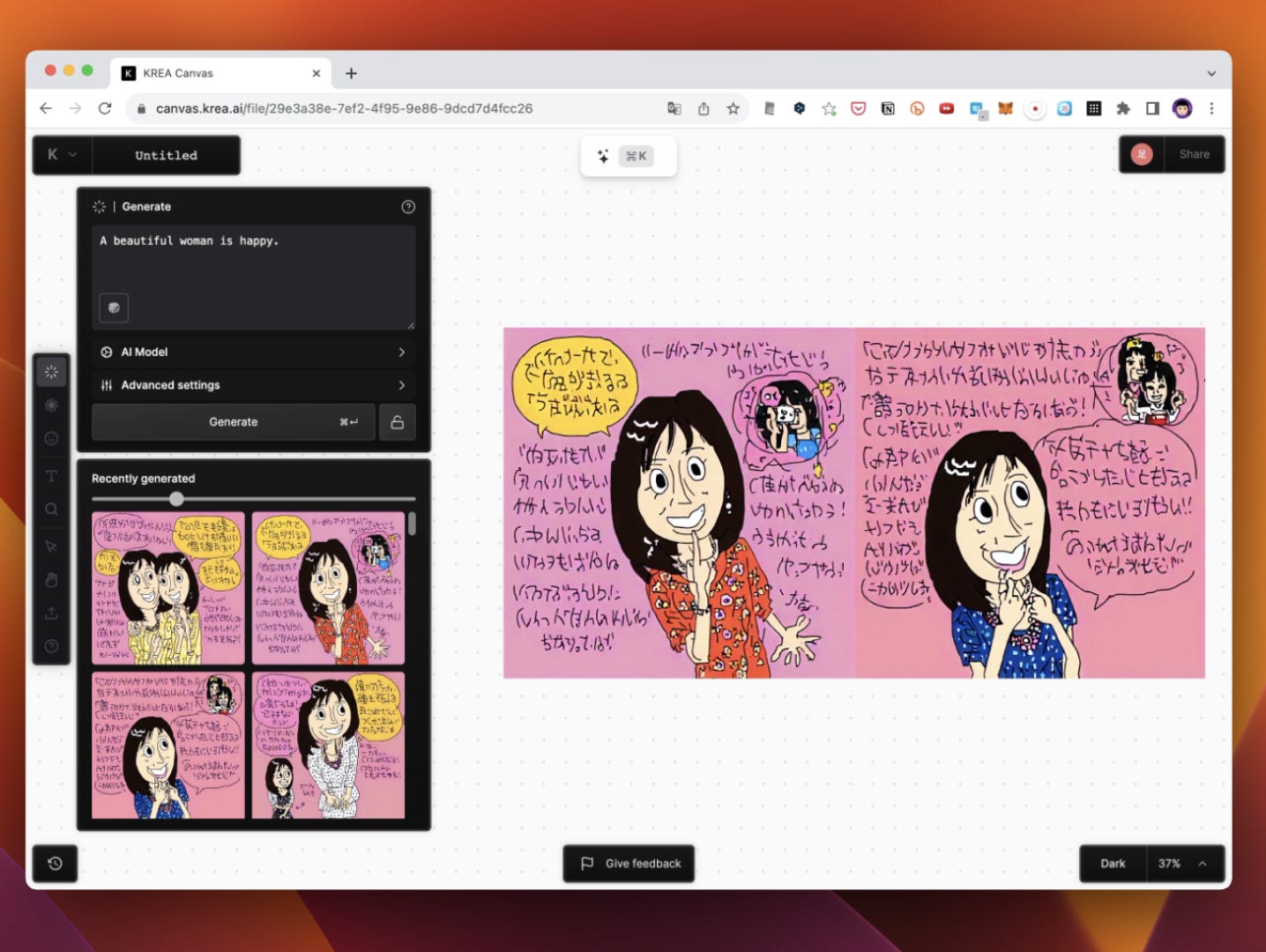Click the share page icon in address bar
The height and width of the screenshot is (952, 1266).
704,108
